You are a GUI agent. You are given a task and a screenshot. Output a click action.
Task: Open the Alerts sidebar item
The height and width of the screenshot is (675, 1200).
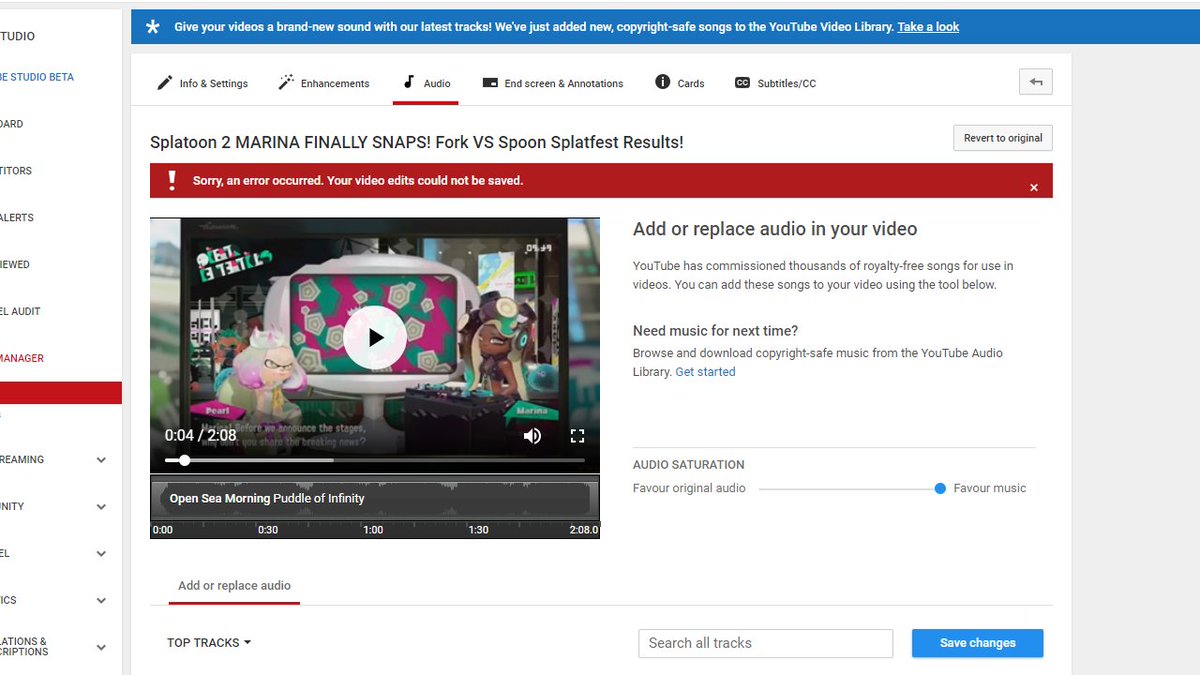(17, 218)
